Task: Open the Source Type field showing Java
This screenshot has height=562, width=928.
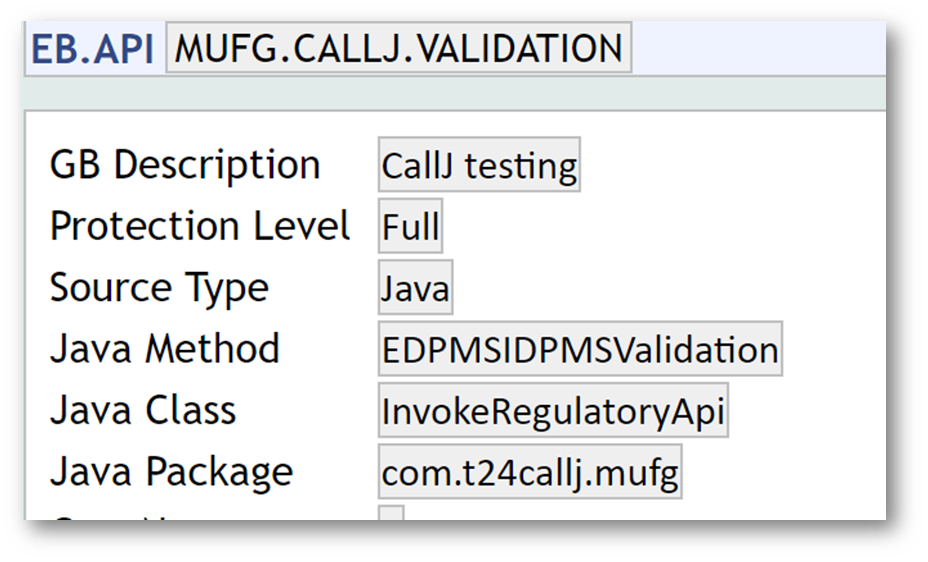Action: [x=415, y=289]
